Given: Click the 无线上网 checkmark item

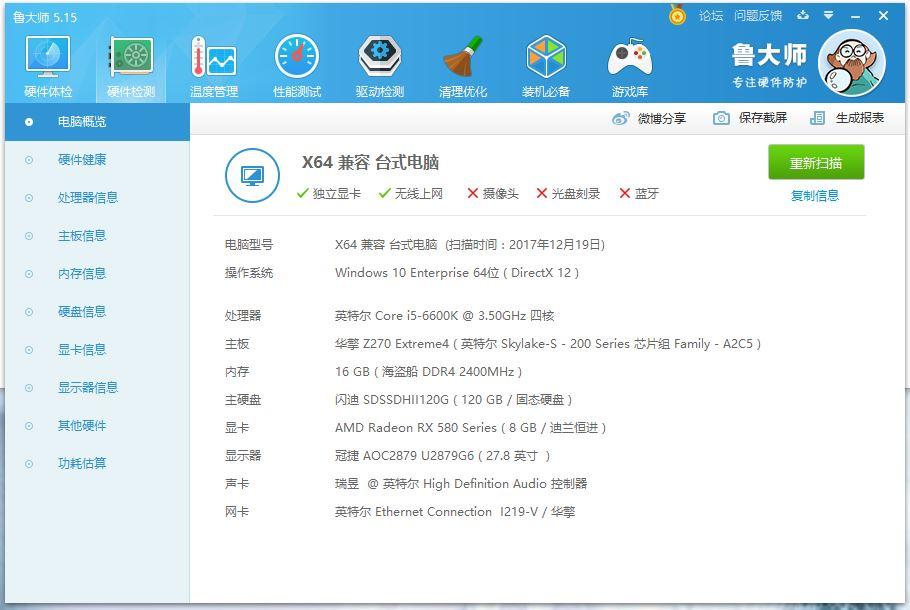Looking at the screenshot, I should (x=410, y=193).
